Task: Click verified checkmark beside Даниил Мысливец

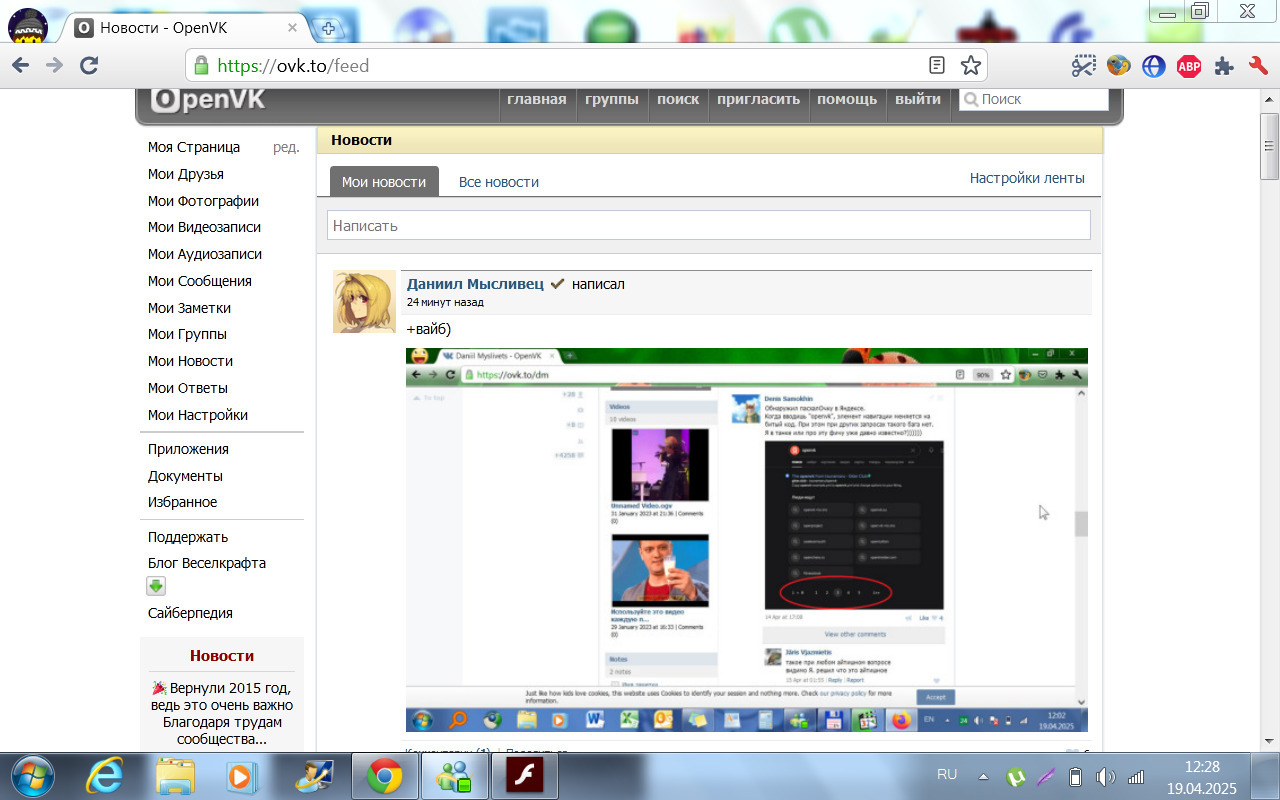Action: [x=557, y=284]
